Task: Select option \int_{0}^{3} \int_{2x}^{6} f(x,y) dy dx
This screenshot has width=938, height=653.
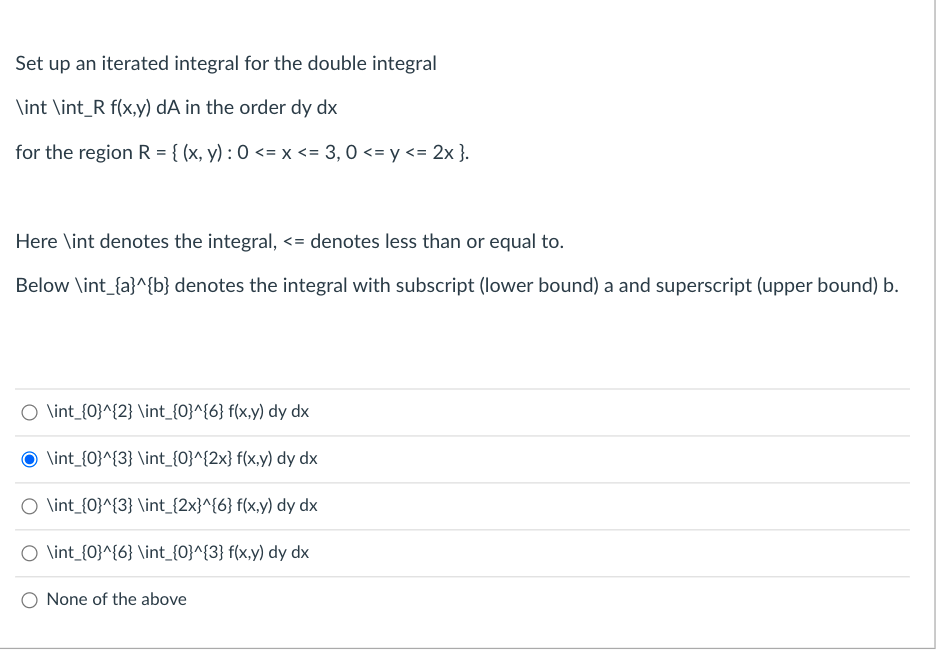Action: coord(30,505)
